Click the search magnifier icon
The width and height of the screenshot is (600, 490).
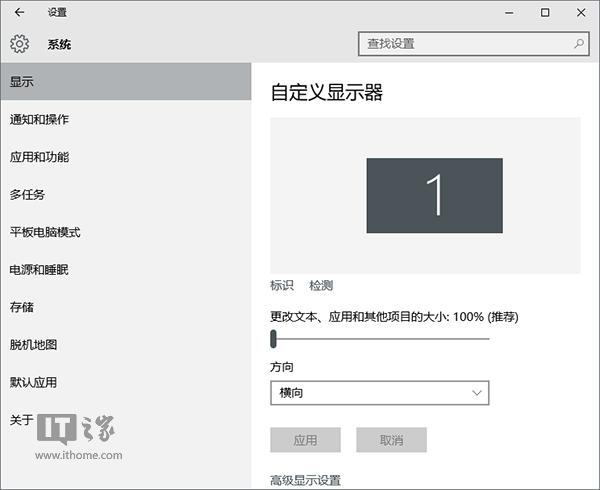(x=579, y=44)
